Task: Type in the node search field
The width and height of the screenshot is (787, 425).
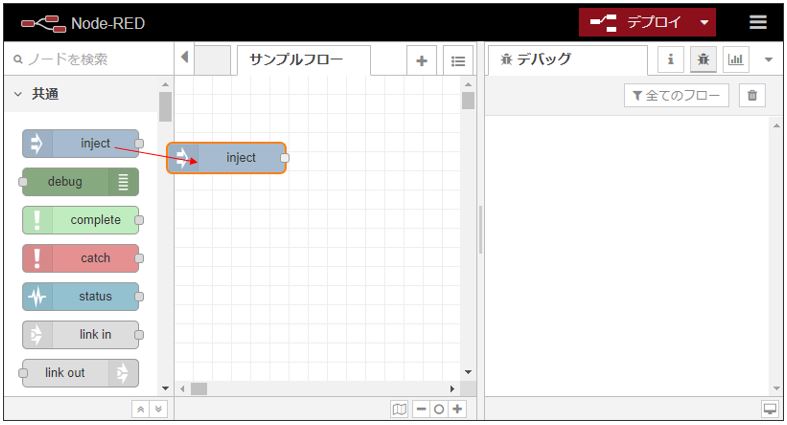Action: (x=88, y=60)
